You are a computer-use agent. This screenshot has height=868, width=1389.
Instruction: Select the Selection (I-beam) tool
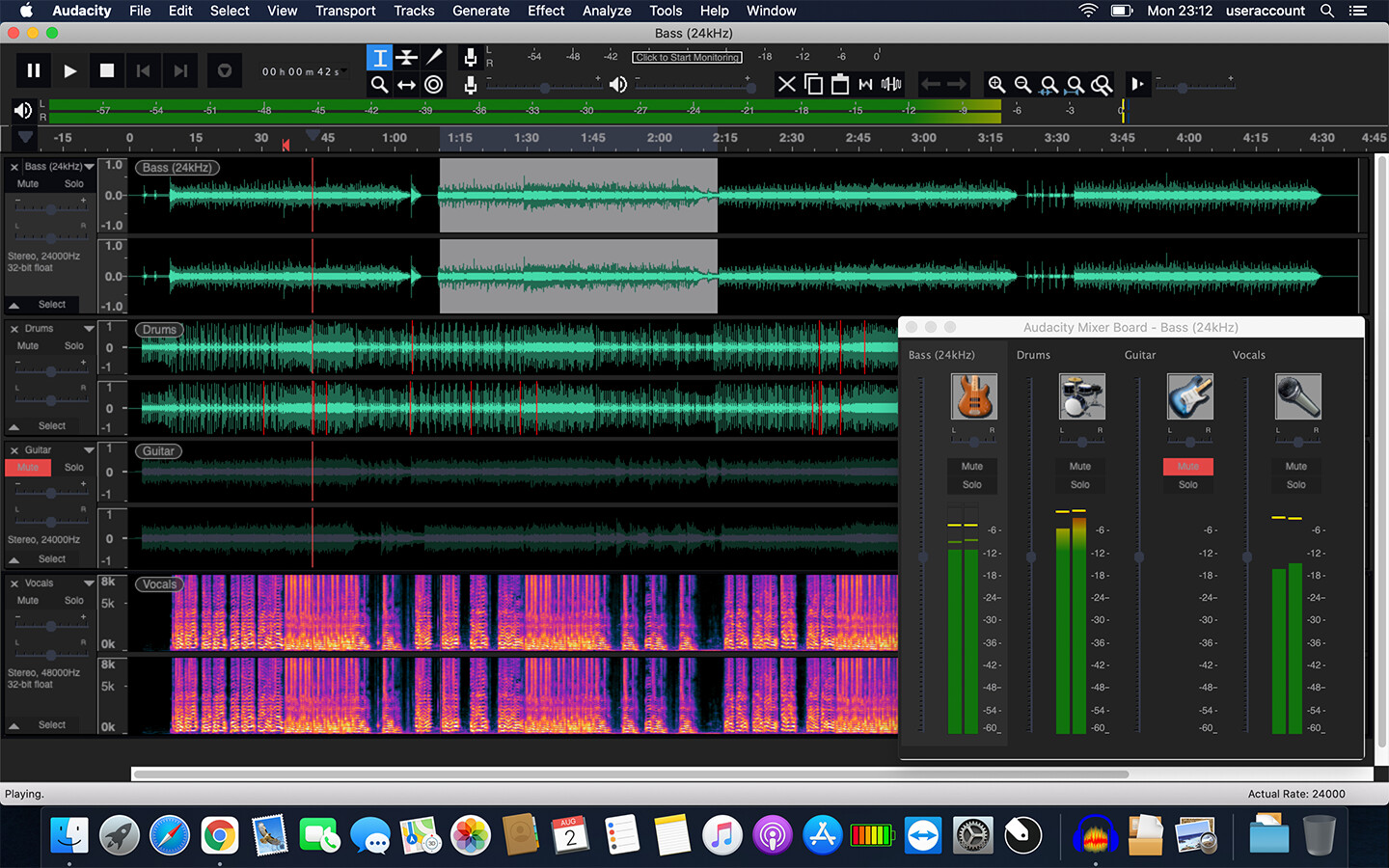[x=380, y=58]
